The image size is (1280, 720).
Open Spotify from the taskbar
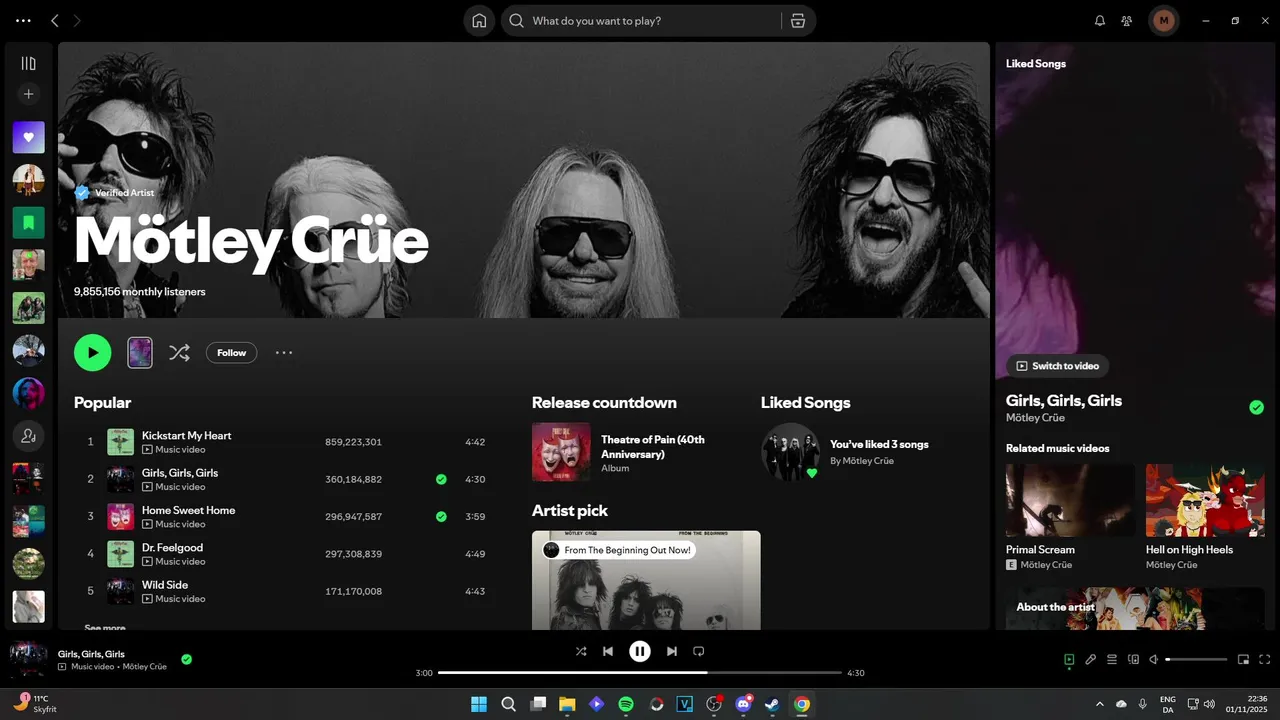pos(626,704)
